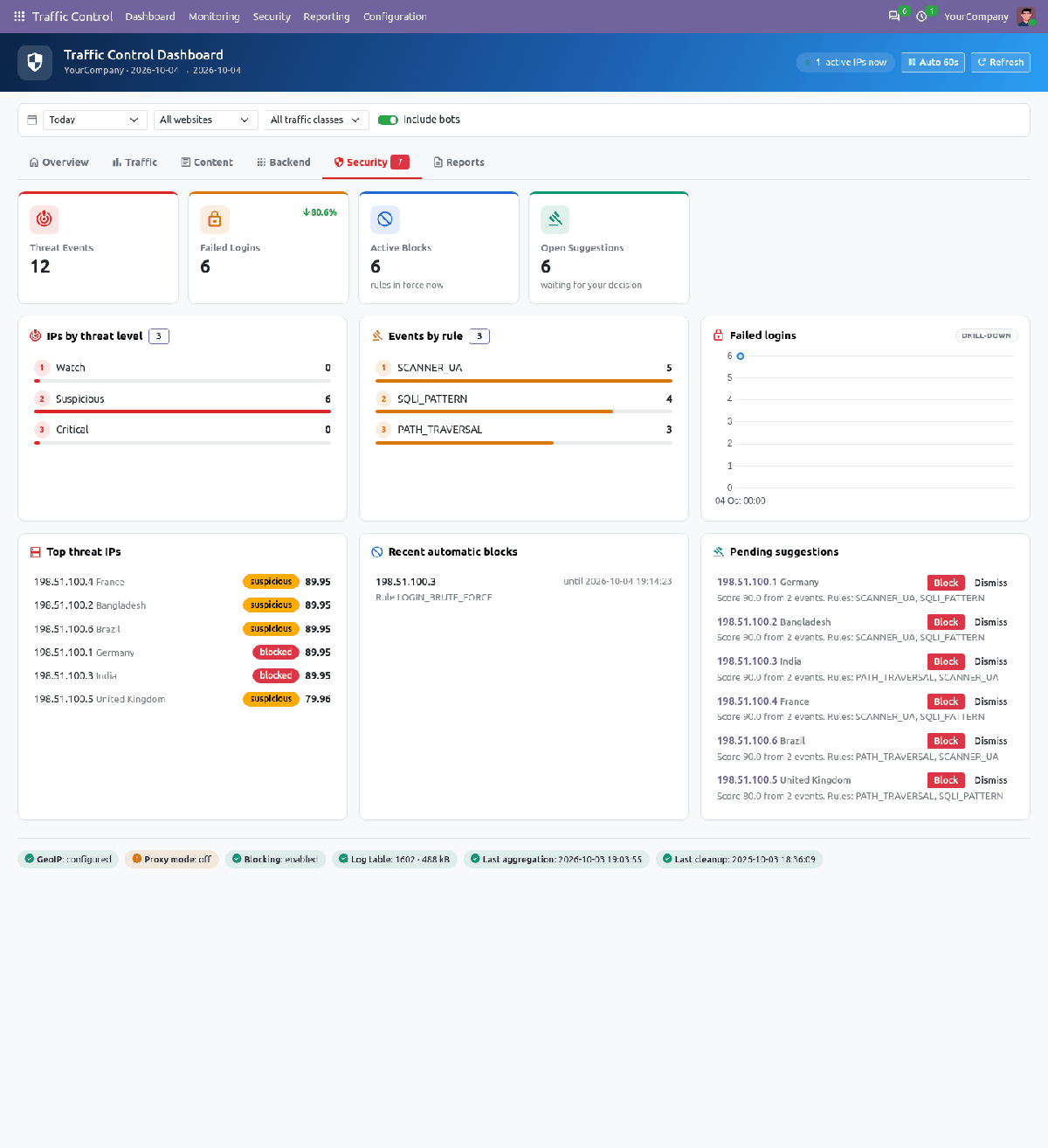Open the Today date range dropdown
Viewport: 1048px width, 1148px height.
pos(94,120)
